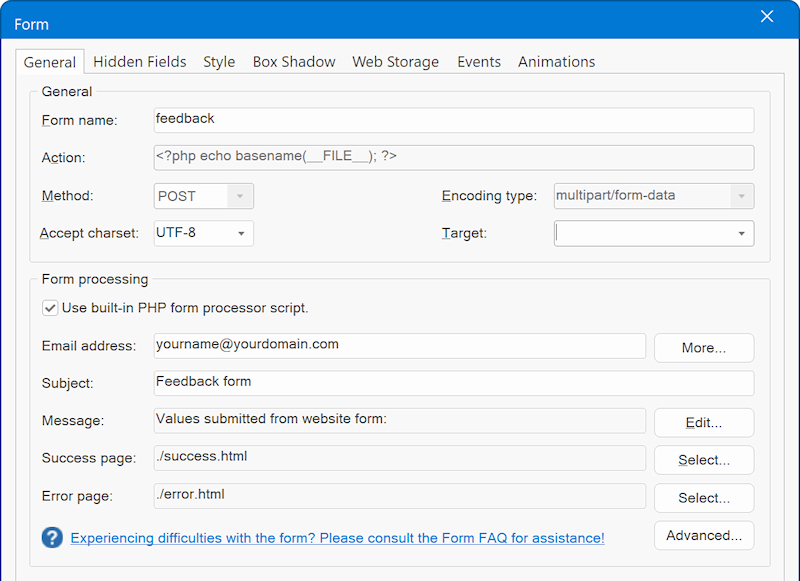Expand the Accept charset UTF-8 dropdown
Image resolution: width=800 pixels, height=581 pixels.
pos(241,234)
